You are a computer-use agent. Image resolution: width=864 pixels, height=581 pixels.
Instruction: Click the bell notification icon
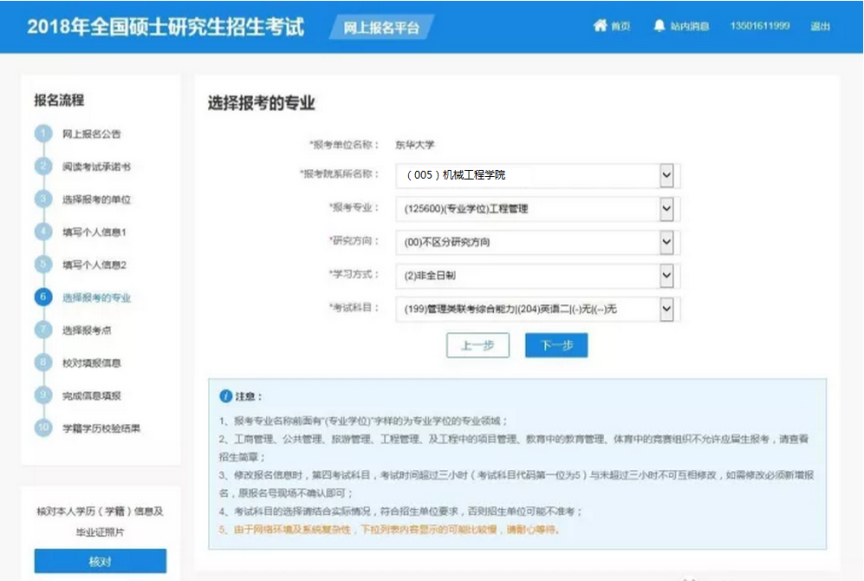(x=659, y=26)
